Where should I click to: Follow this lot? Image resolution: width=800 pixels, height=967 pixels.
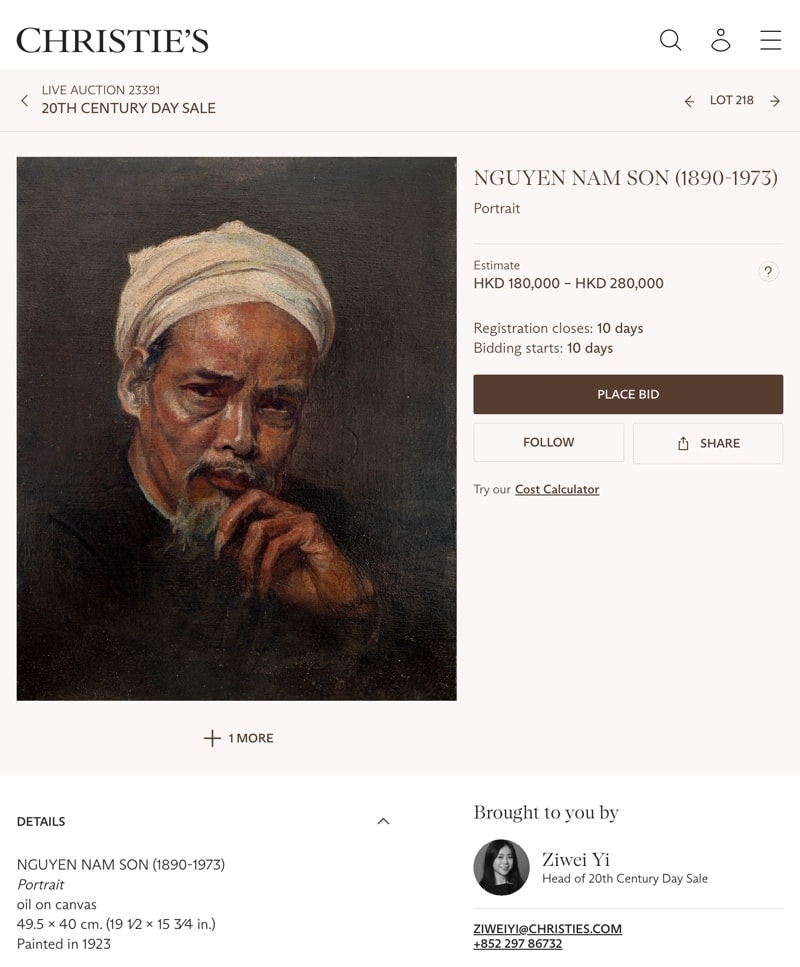point(548,442)
